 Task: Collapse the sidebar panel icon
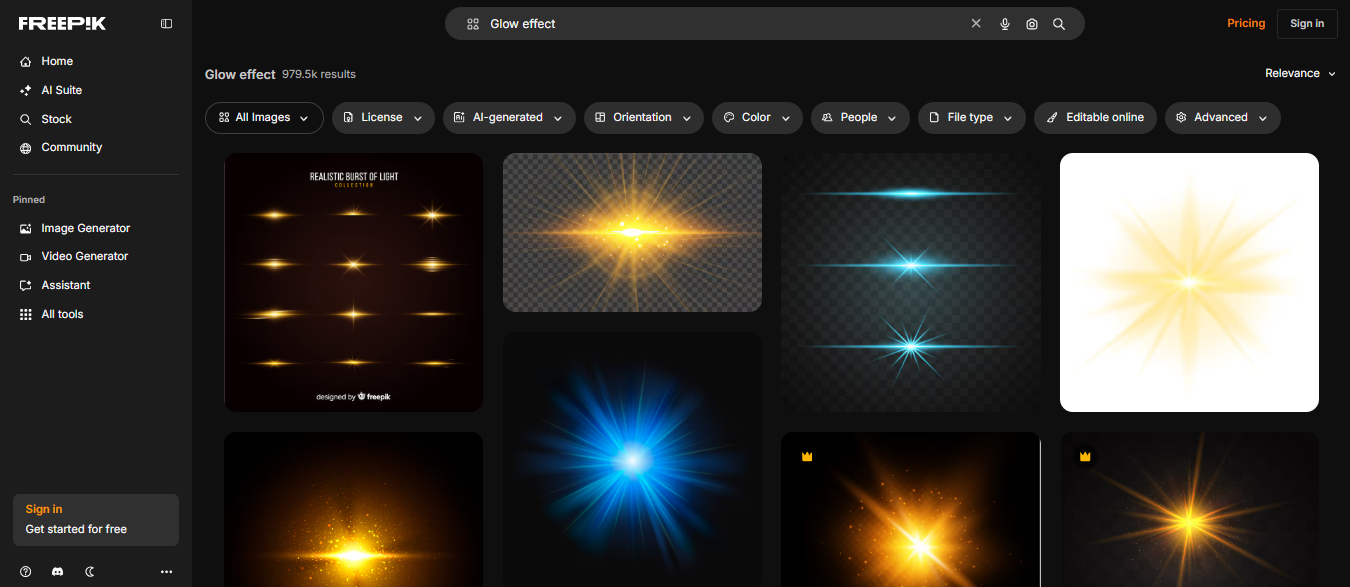coord(167,23)
